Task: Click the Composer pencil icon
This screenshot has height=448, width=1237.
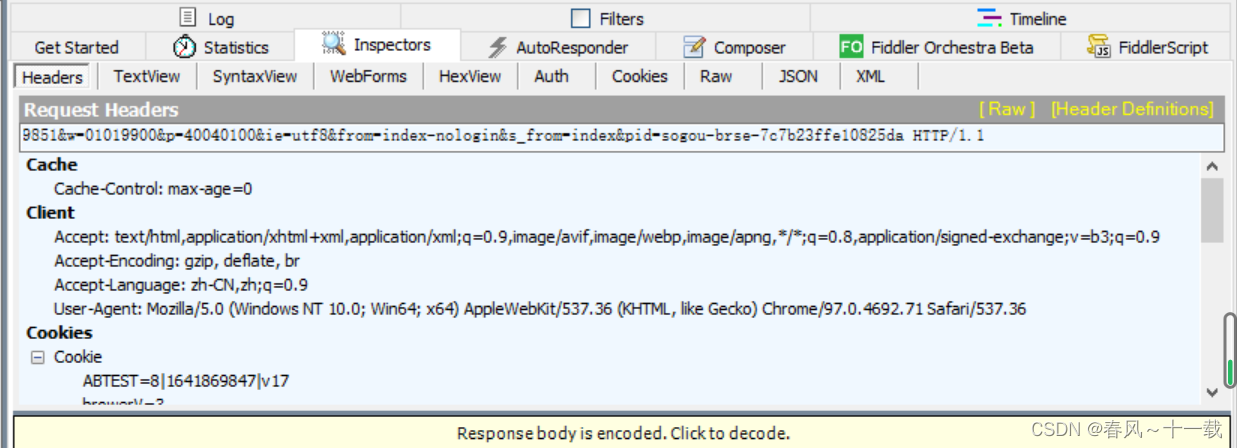Action: coord(694,46)
